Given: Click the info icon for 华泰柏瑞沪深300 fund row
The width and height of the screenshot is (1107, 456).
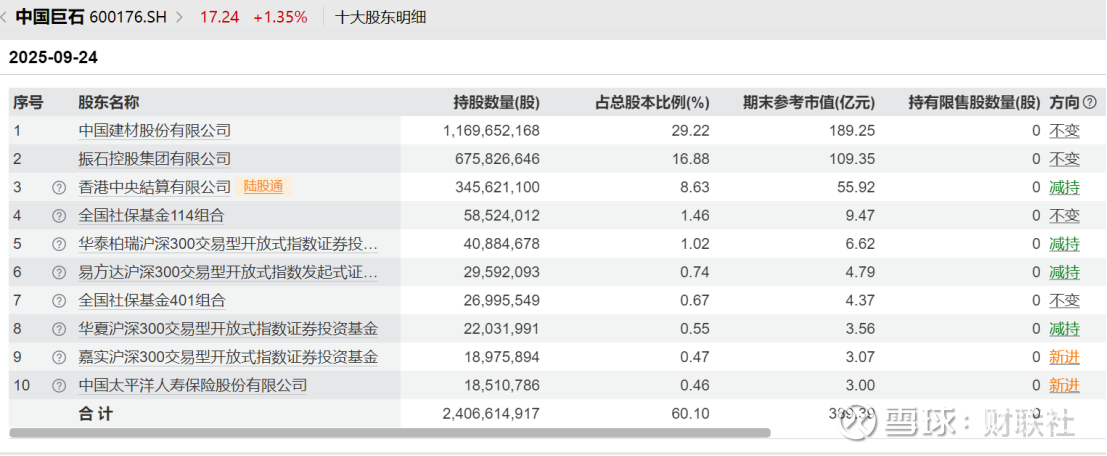Looking at the screenshot, I should point(58,244).
